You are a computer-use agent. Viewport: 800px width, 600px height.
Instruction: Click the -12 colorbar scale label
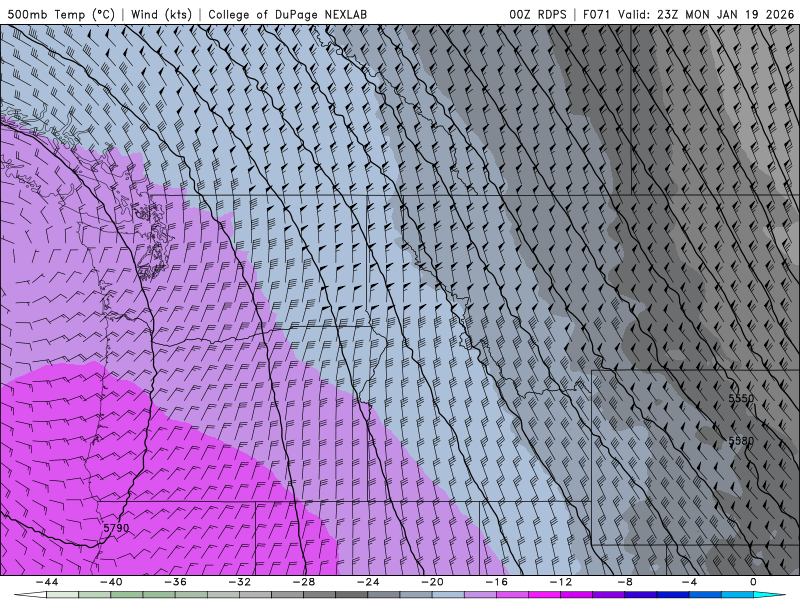[561, 582]
